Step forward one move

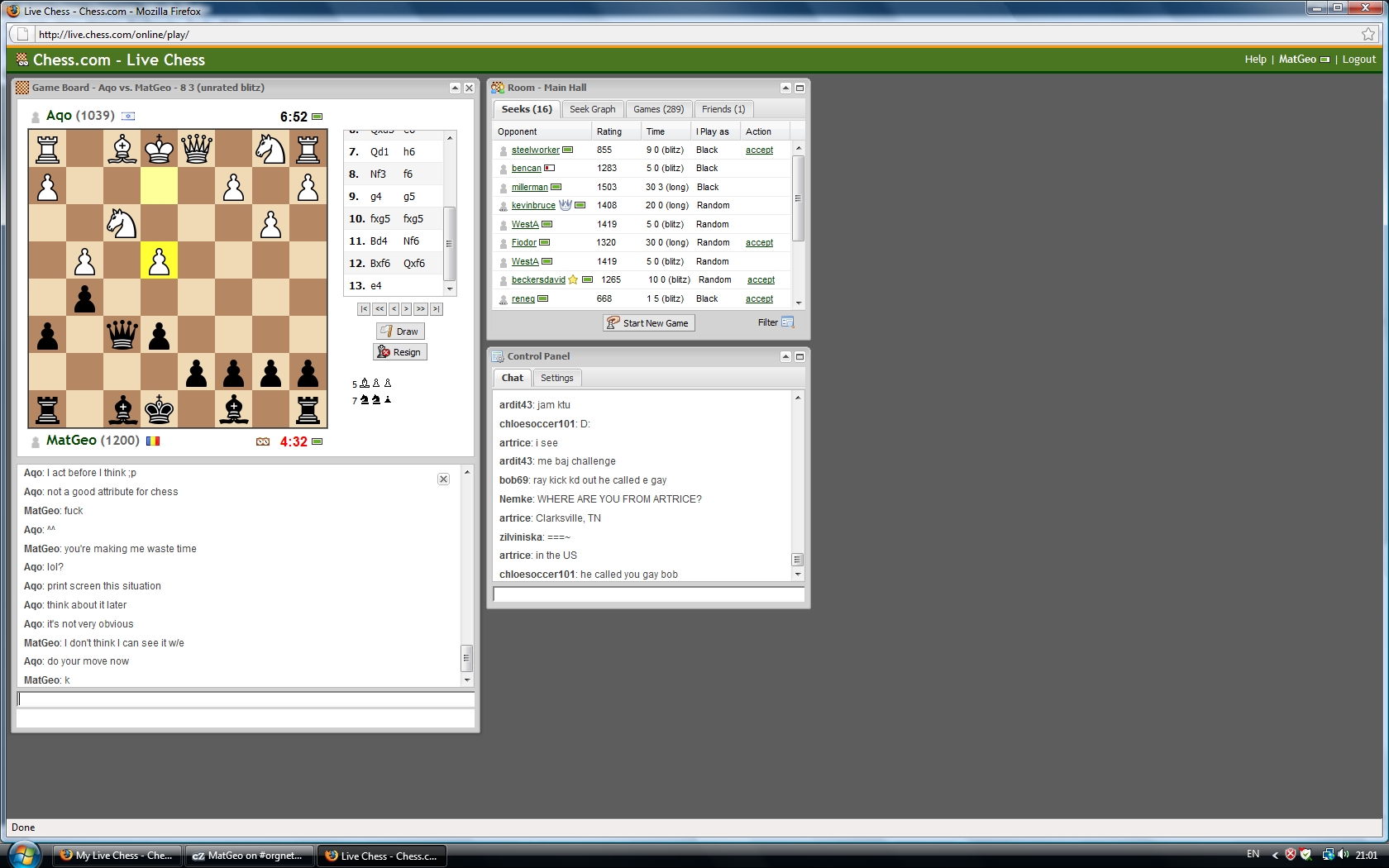pos(406,309)
